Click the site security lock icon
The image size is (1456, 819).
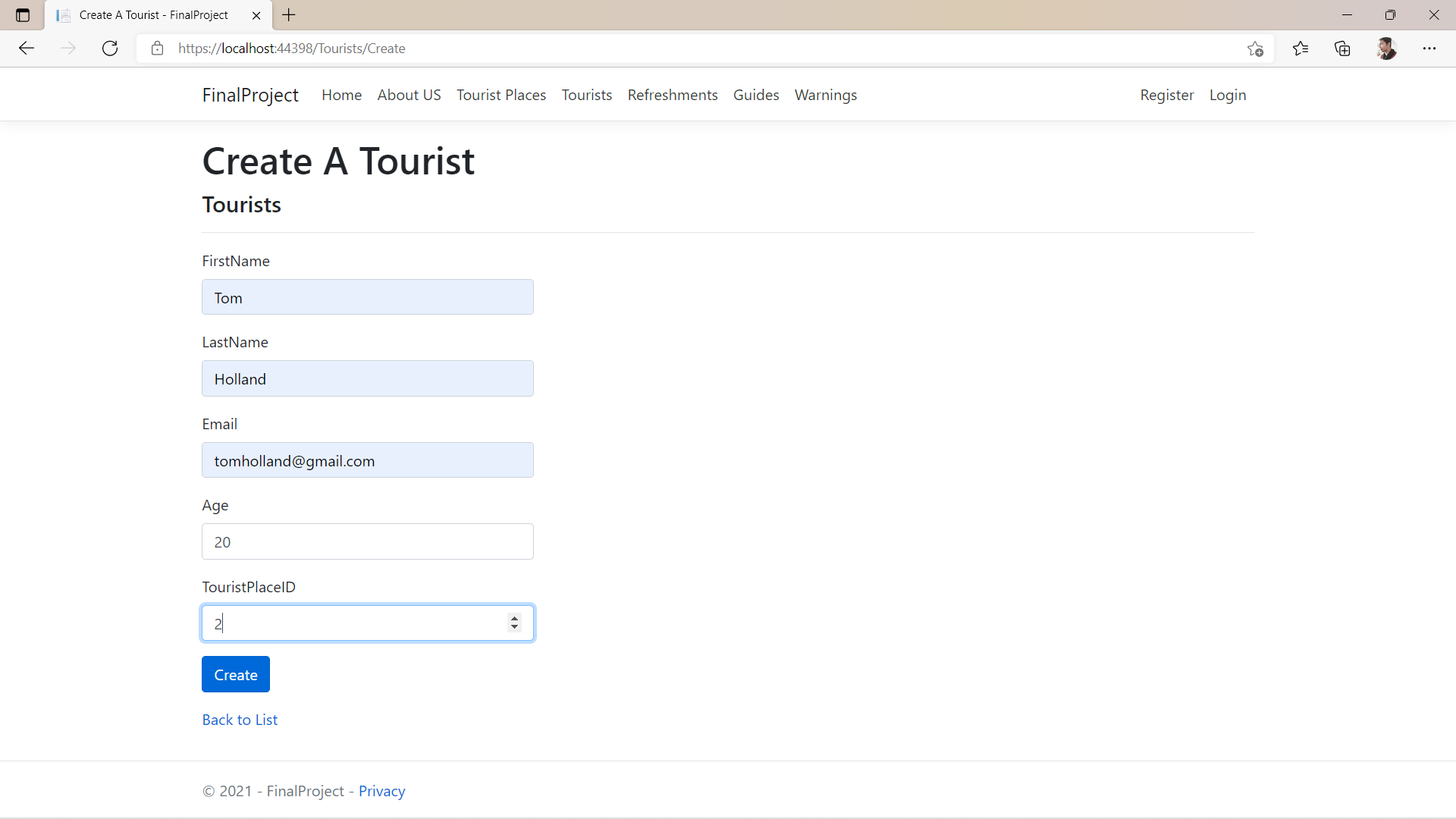(157, 48)
